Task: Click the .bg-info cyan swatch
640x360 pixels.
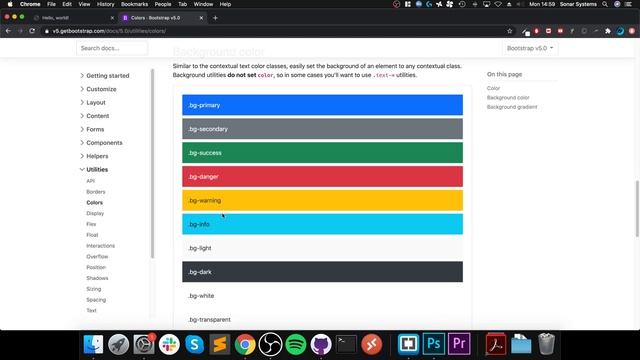Action: [x=322, y=224]
